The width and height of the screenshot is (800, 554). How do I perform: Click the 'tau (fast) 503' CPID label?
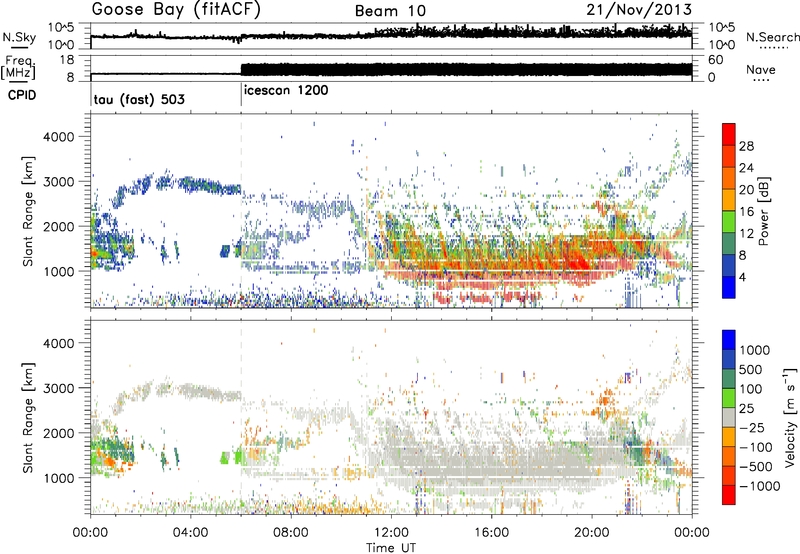139,99
